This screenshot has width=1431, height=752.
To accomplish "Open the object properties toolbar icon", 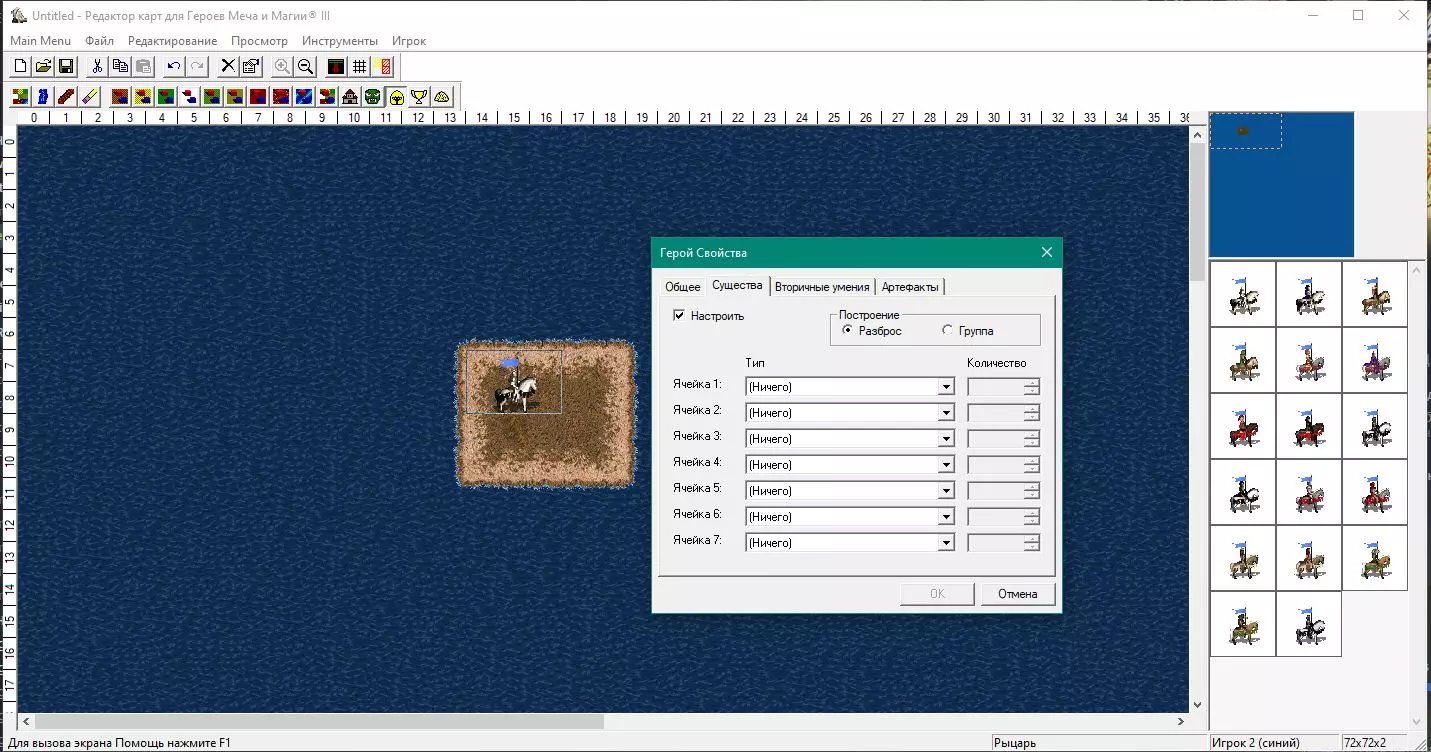I will point(251,67).
